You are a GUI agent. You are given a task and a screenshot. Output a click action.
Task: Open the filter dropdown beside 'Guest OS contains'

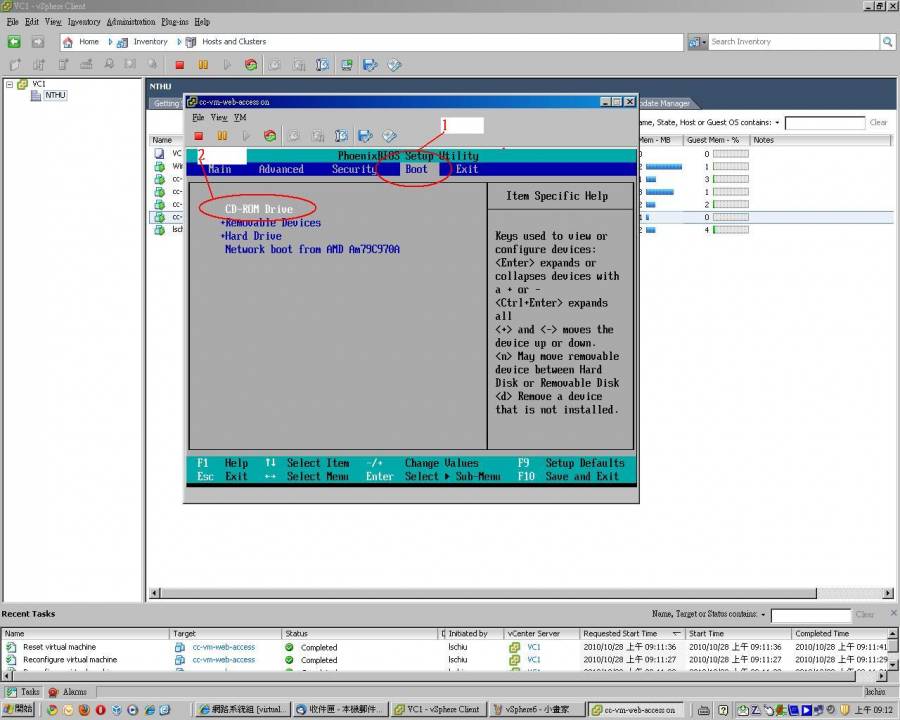point(777,123)
